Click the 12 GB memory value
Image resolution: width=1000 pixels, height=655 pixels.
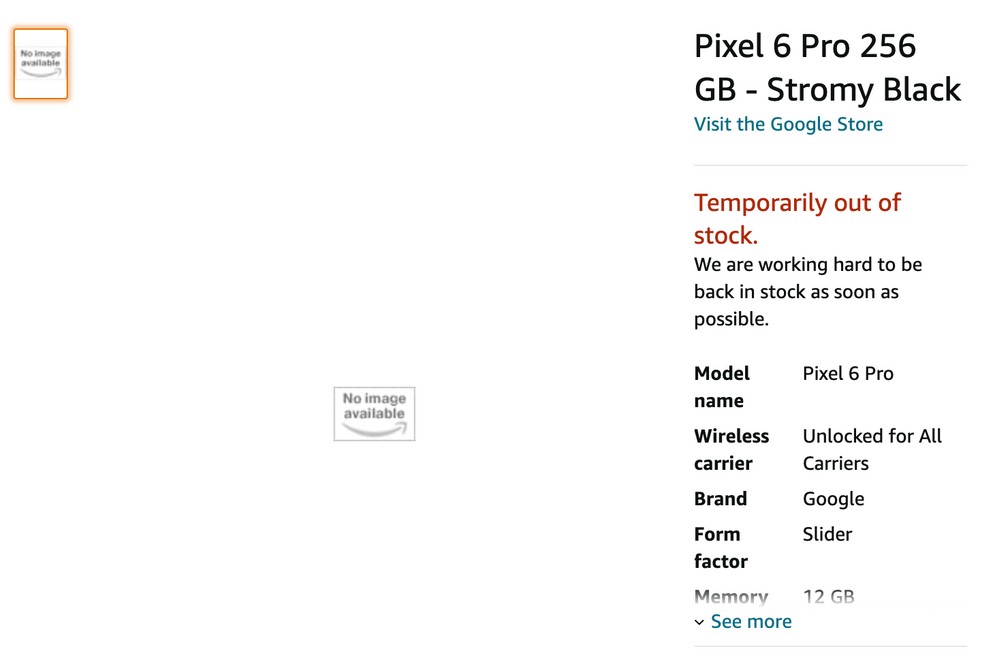tap(828, 596)
